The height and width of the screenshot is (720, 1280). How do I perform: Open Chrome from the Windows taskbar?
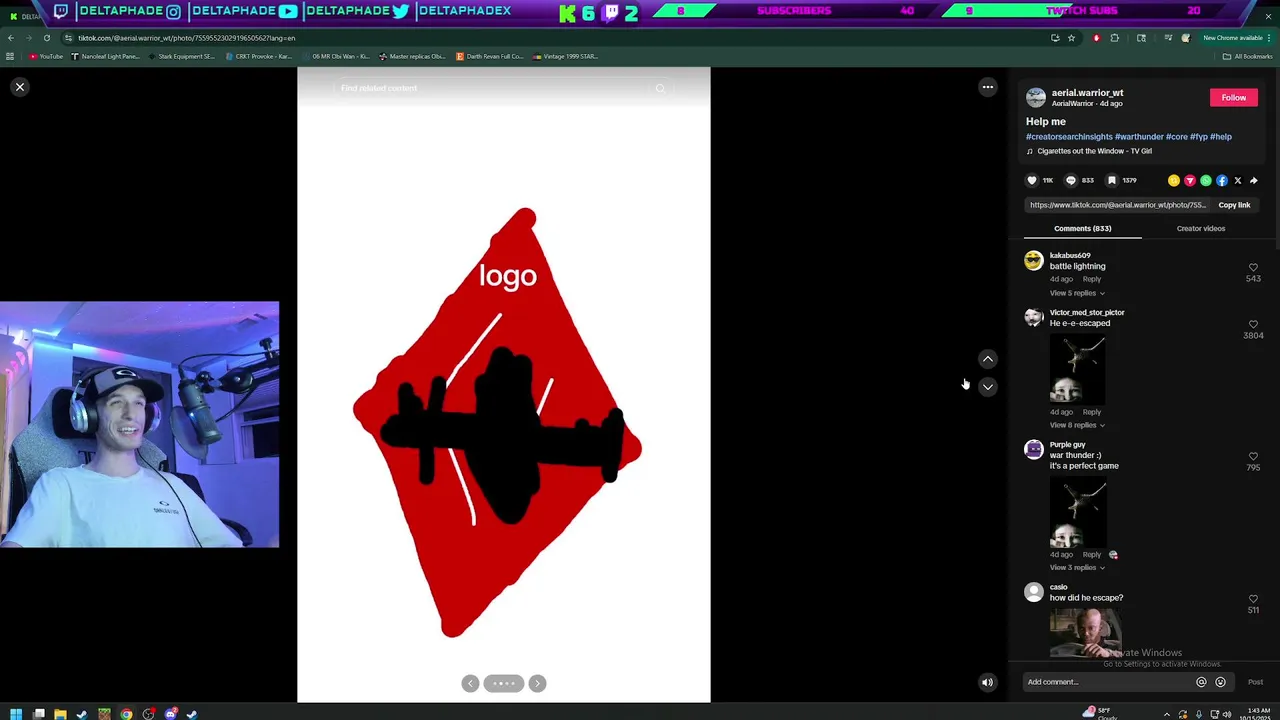[126, 714]
